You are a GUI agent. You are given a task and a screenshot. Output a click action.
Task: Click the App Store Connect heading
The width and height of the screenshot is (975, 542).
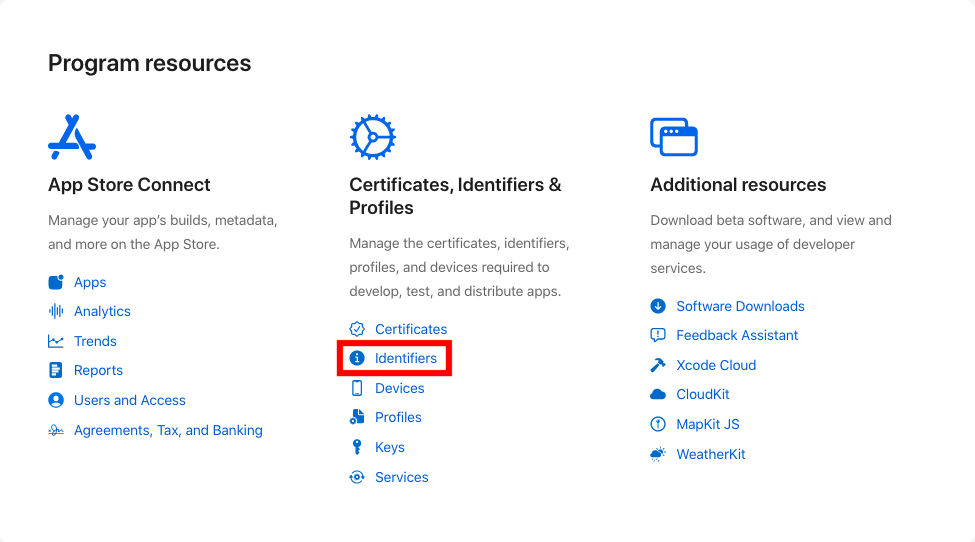(129, 185)
